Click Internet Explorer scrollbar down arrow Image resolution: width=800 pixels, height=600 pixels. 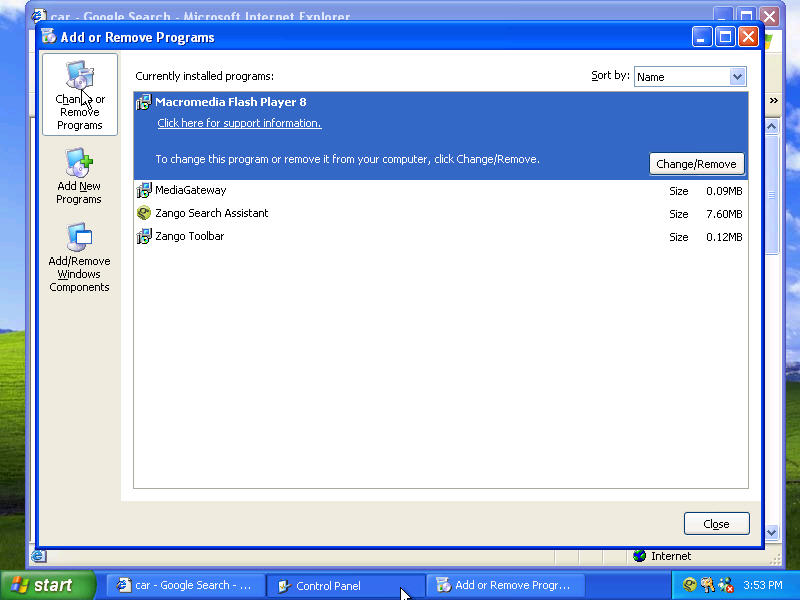(x=771, y=532)
